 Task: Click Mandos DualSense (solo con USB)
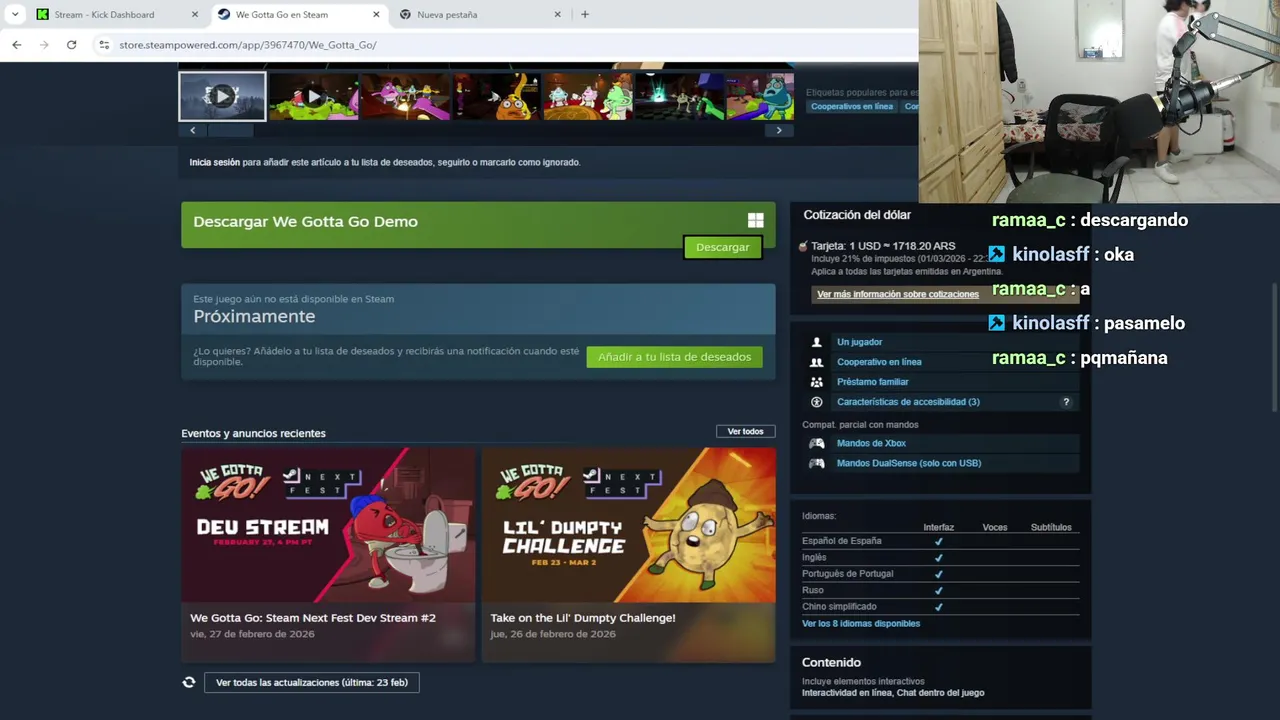pyautogui.click(x=909, y=463)
